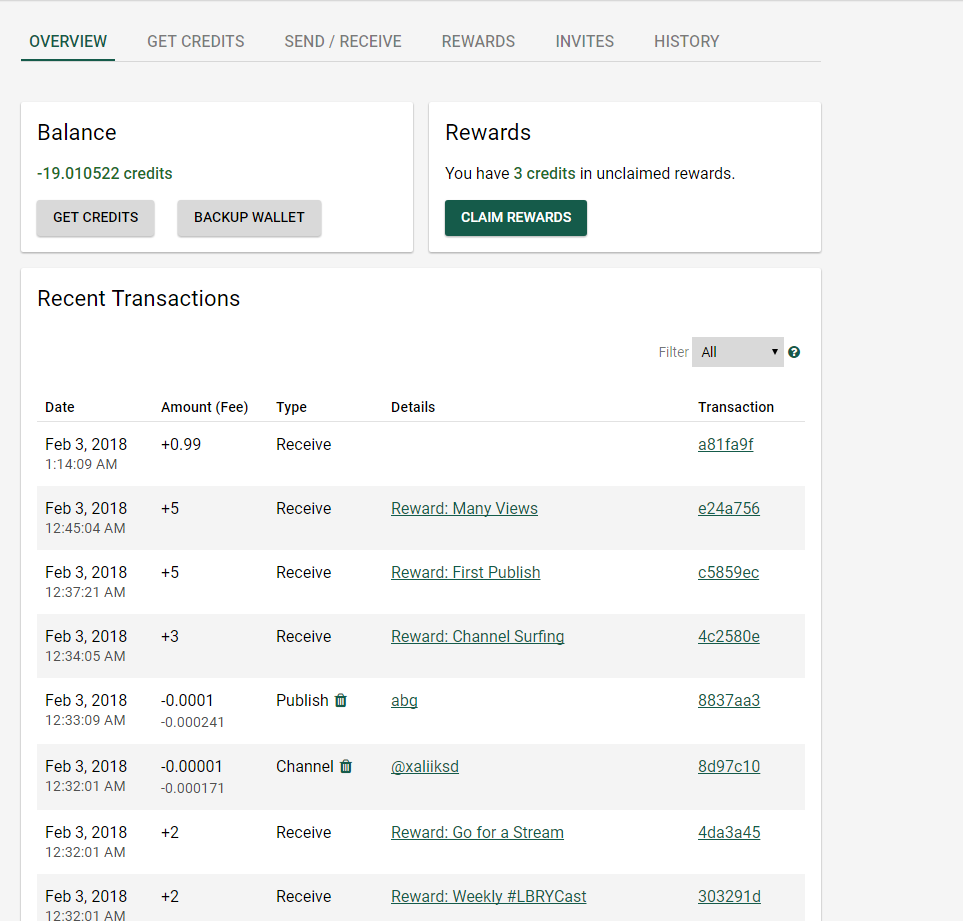This screenshot has width=963, height=921.
Task: Open Reward: Weekly #LBRYCast link
Action: 489,896
